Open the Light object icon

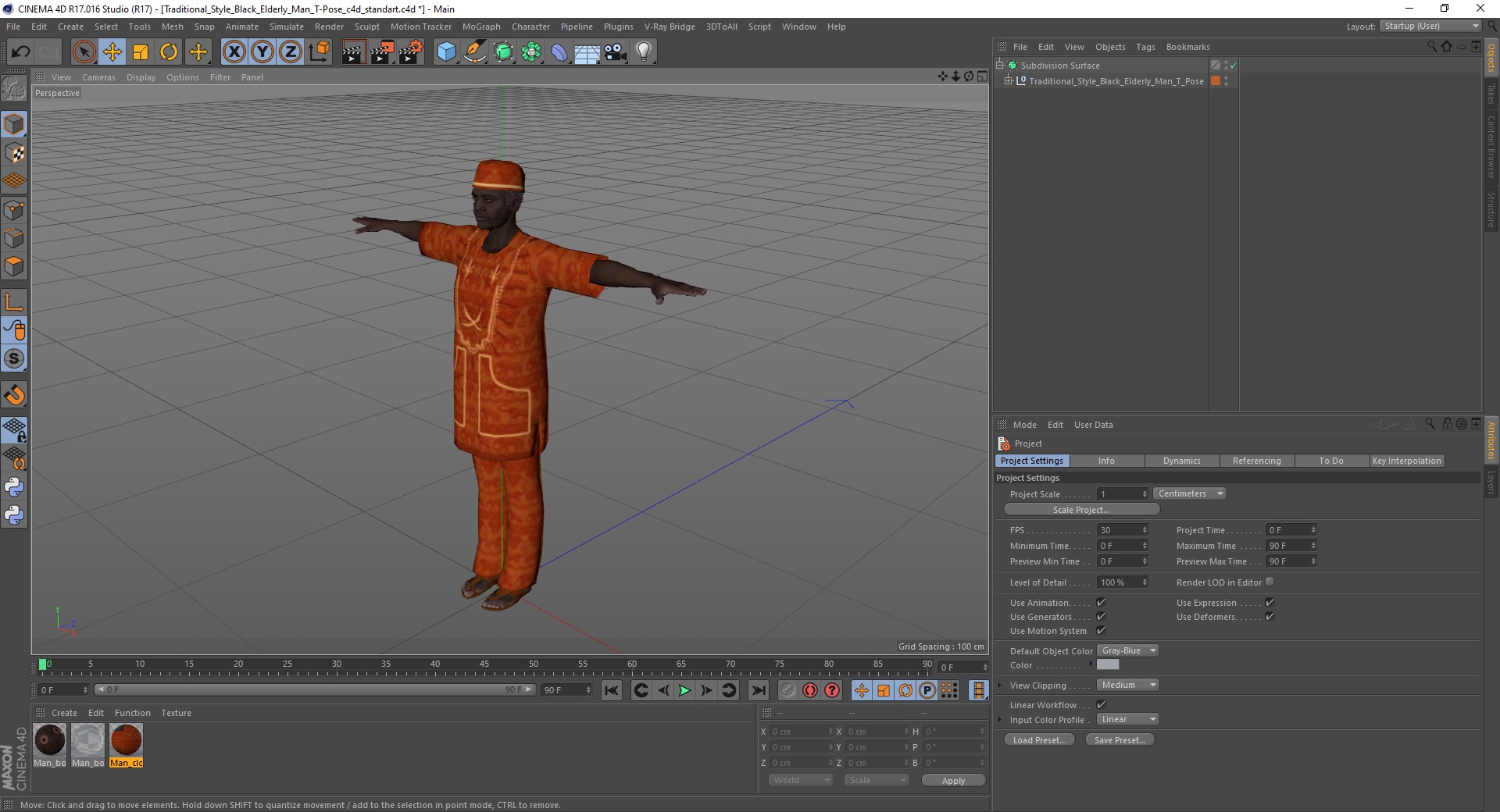643,52
